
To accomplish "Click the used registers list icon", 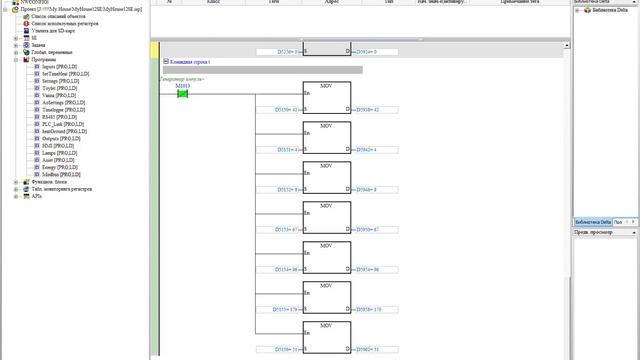I will pos(26,24).
